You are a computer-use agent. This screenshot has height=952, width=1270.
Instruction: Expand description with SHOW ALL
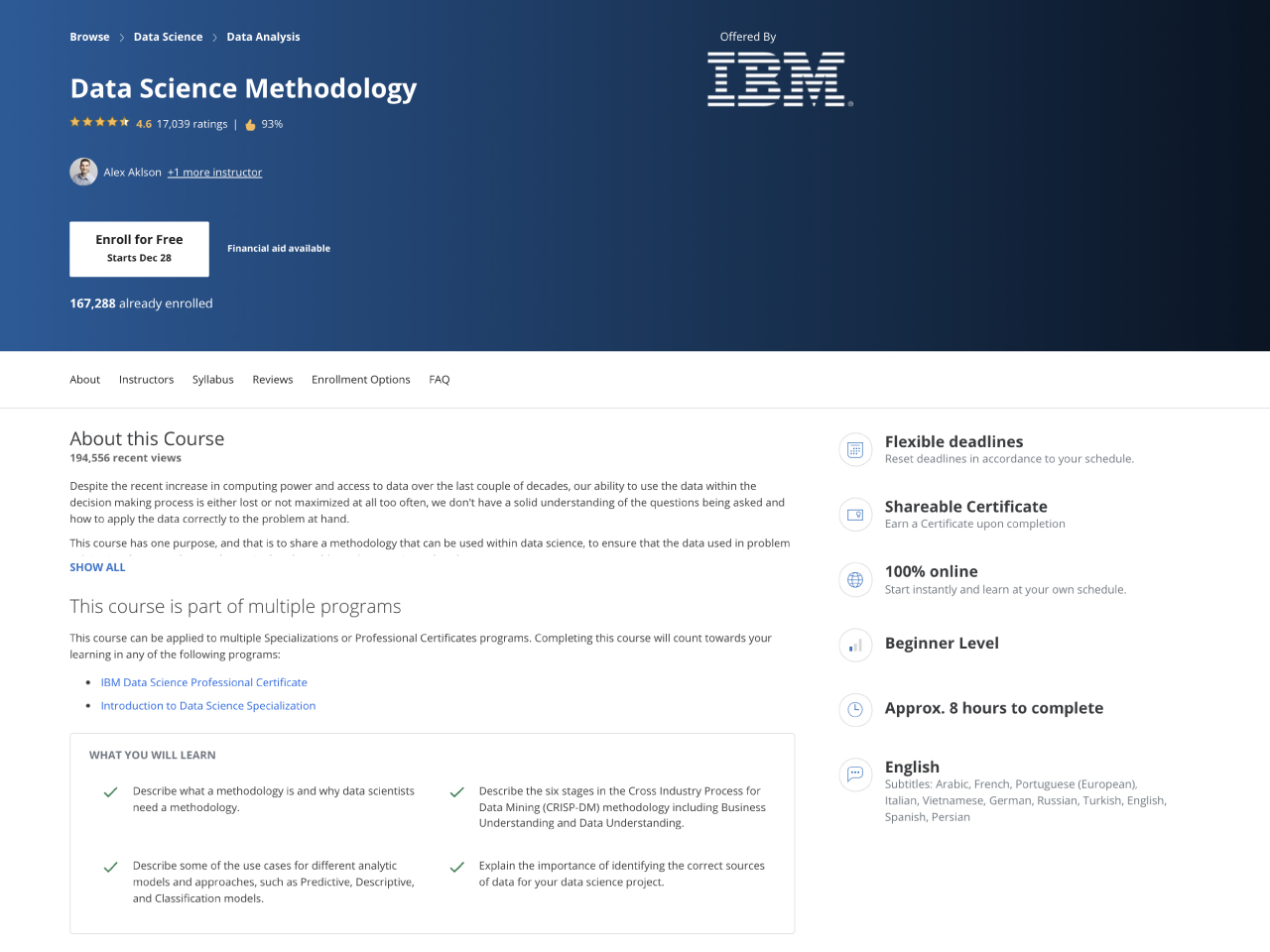click(x=97, y=567)
